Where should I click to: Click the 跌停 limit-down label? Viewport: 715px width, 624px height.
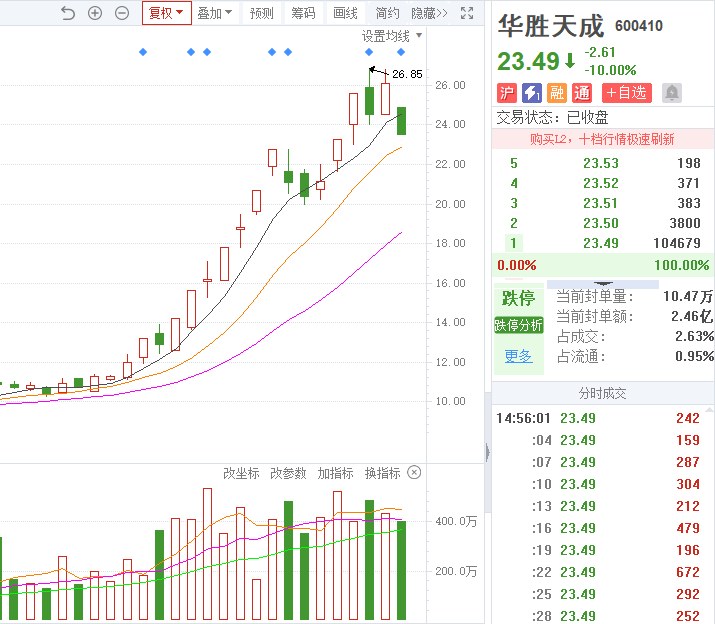pos(518,298)
